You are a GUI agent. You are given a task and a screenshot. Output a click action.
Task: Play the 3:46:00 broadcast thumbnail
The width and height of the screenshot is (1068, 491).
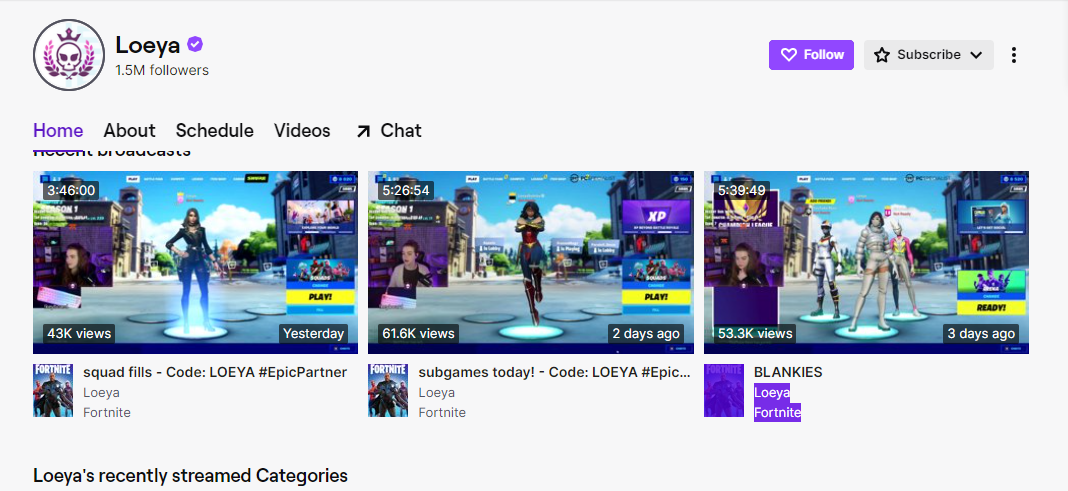coord(195,262)
